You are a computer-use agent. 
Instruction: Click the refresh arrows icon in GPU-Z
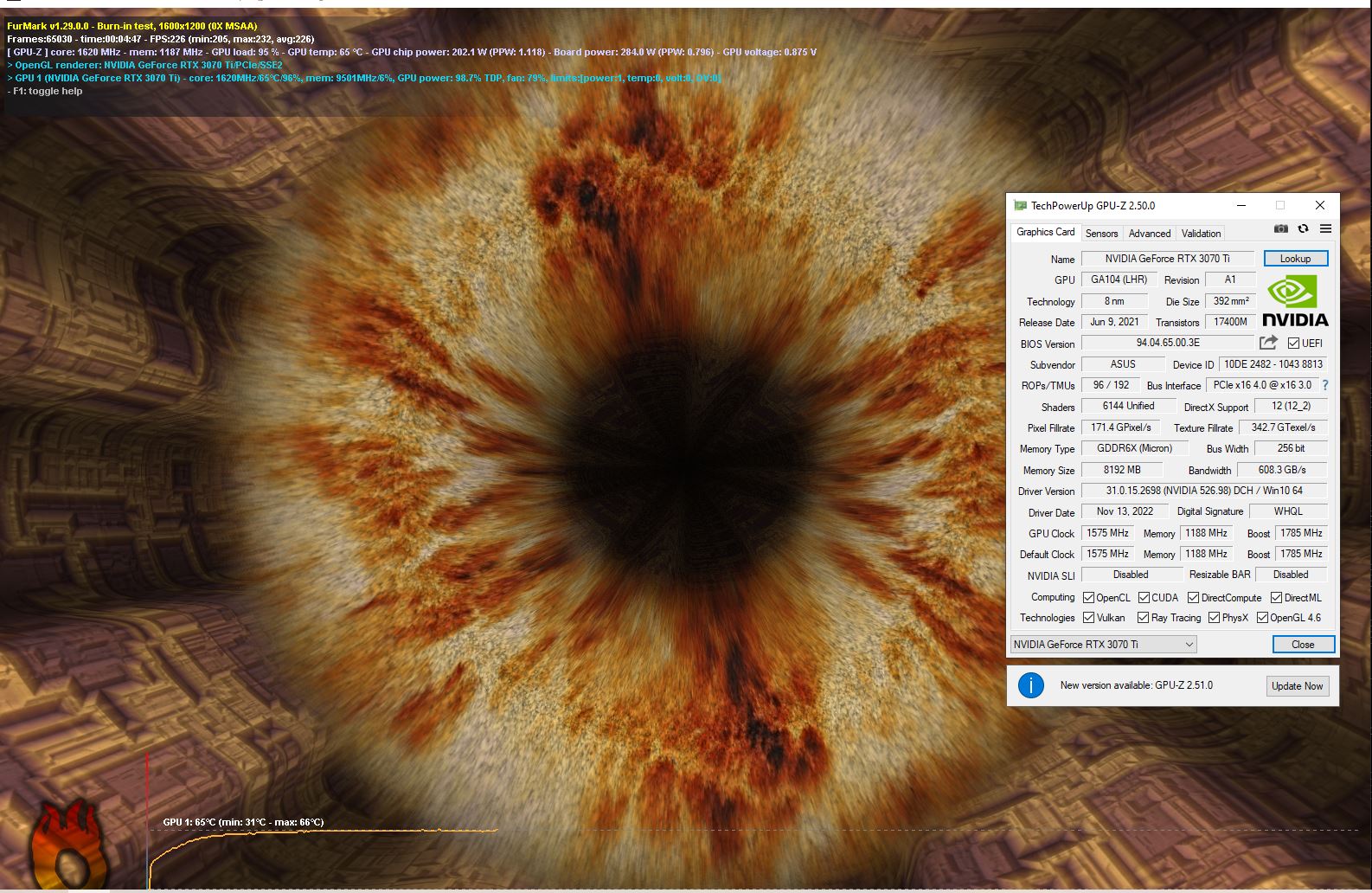pyautogui.click(x=1303, y=229)
